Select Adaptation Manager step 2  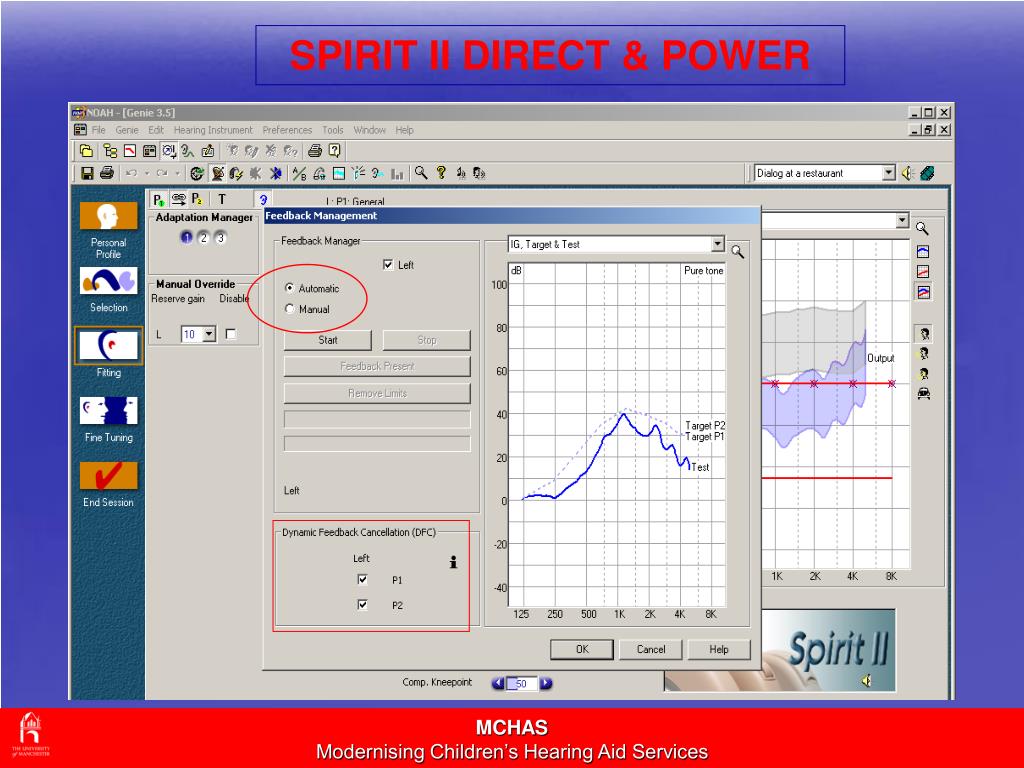(204, 238)
